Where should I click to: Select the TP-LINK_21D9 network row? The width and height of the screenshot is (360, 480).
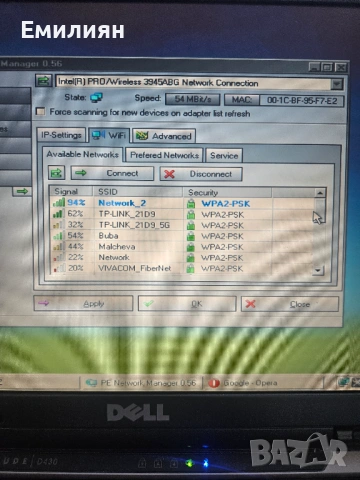click(x=182, y=214)
